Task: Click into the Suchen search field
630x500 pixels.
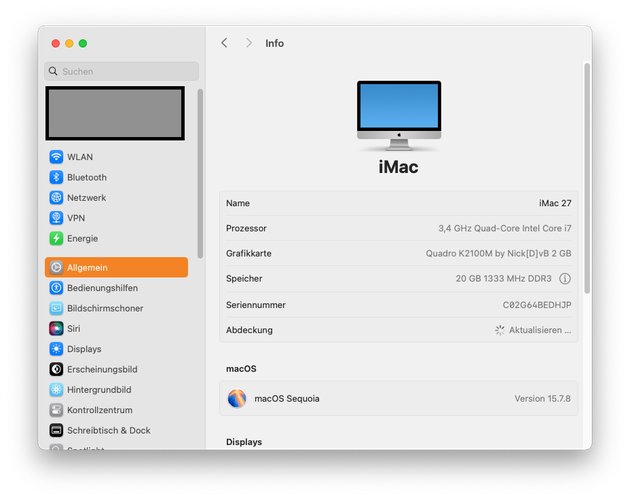Action: pos(121,71)
